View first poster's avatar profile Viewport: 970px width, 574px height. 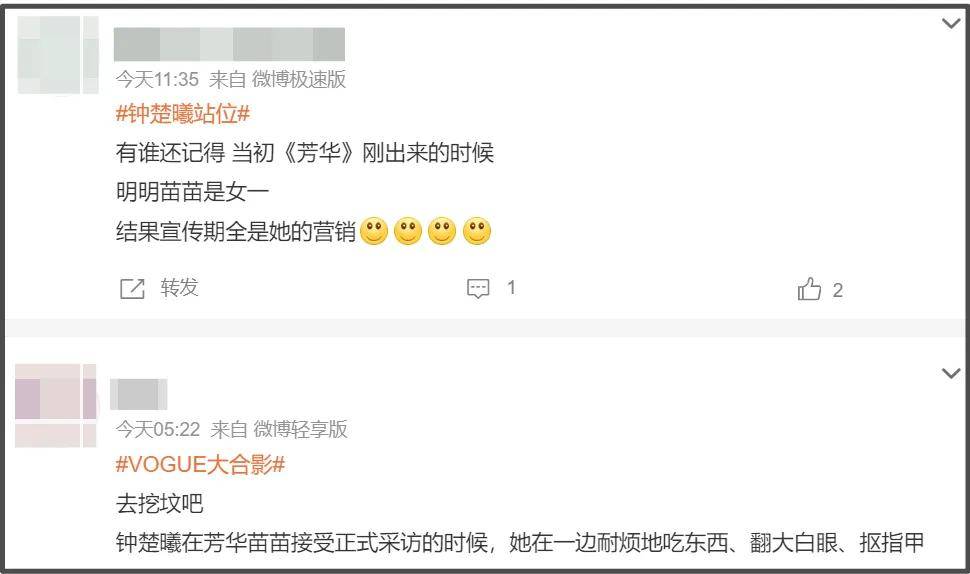coord(58,55)
